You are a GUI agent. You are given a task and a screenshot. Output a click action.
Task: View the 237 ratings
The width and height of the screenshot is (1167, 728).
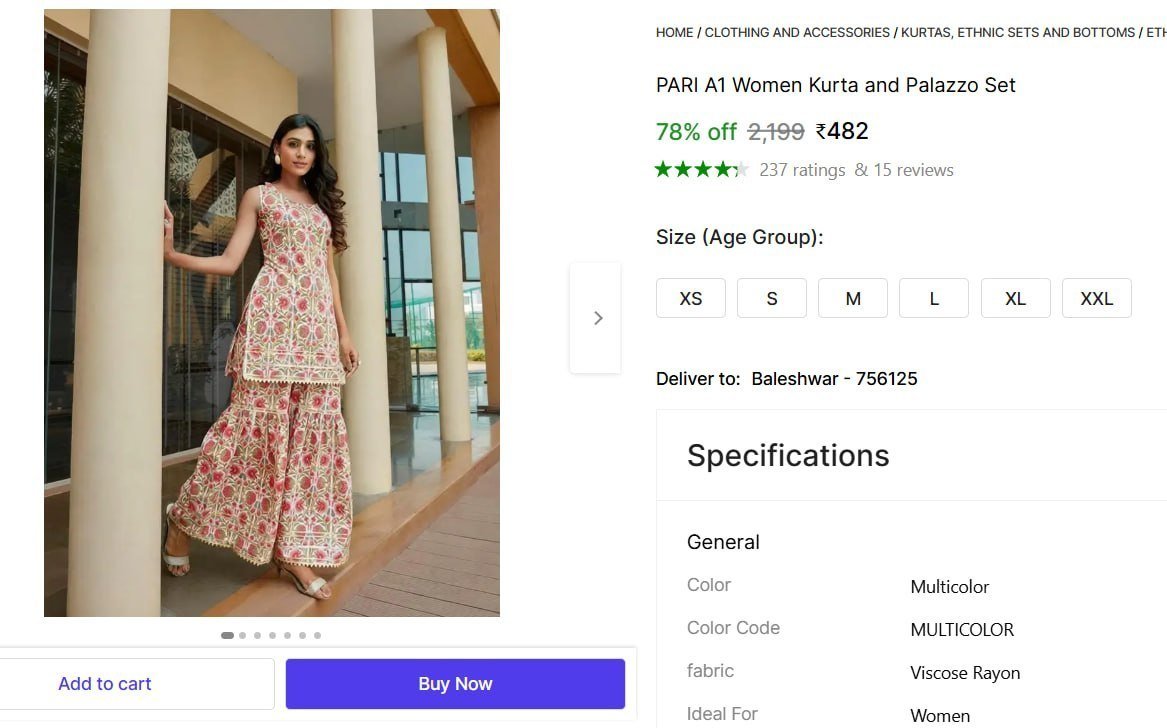[802, 169]
